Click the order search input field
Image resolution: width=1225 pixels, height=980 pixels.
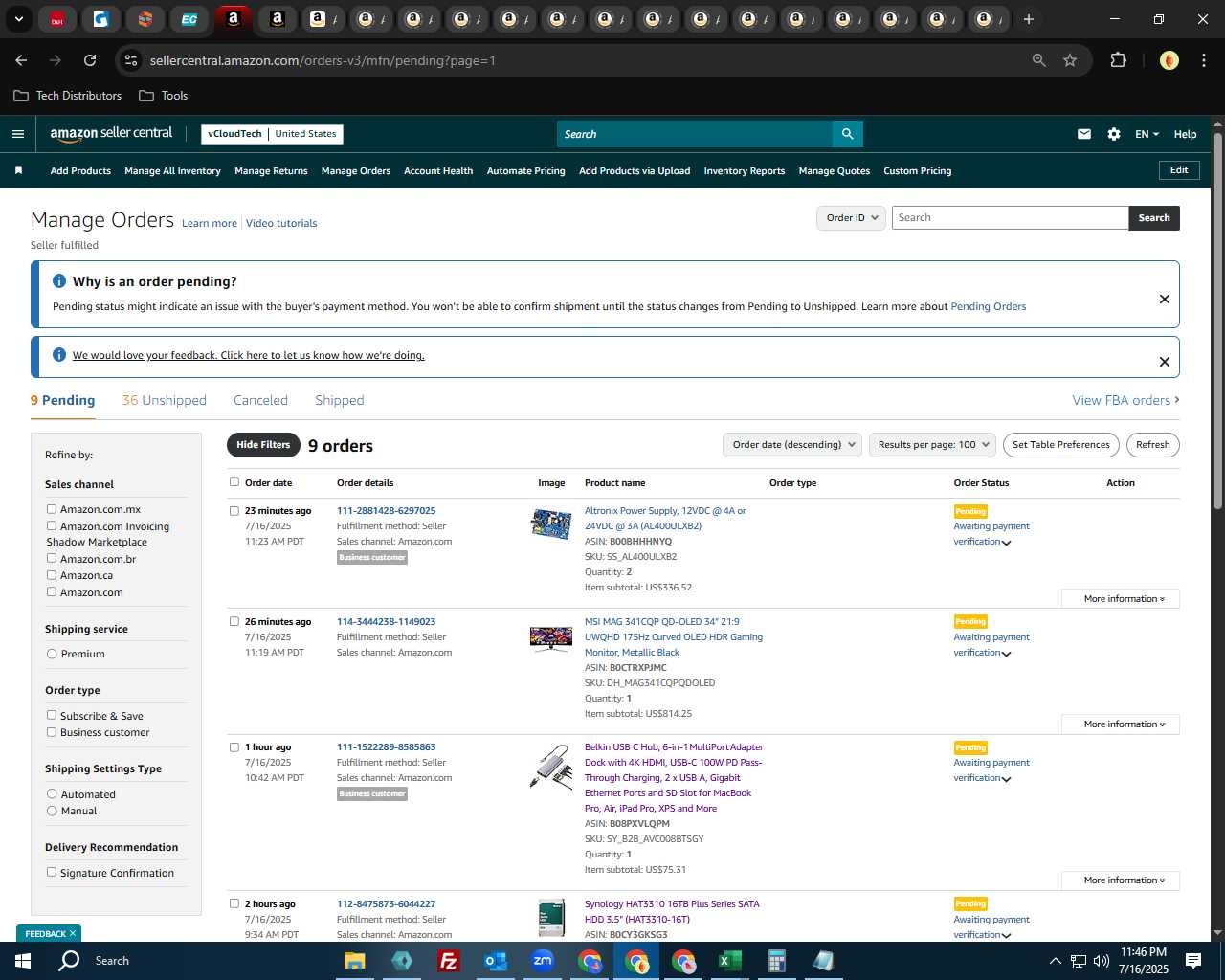(1010, 218)
